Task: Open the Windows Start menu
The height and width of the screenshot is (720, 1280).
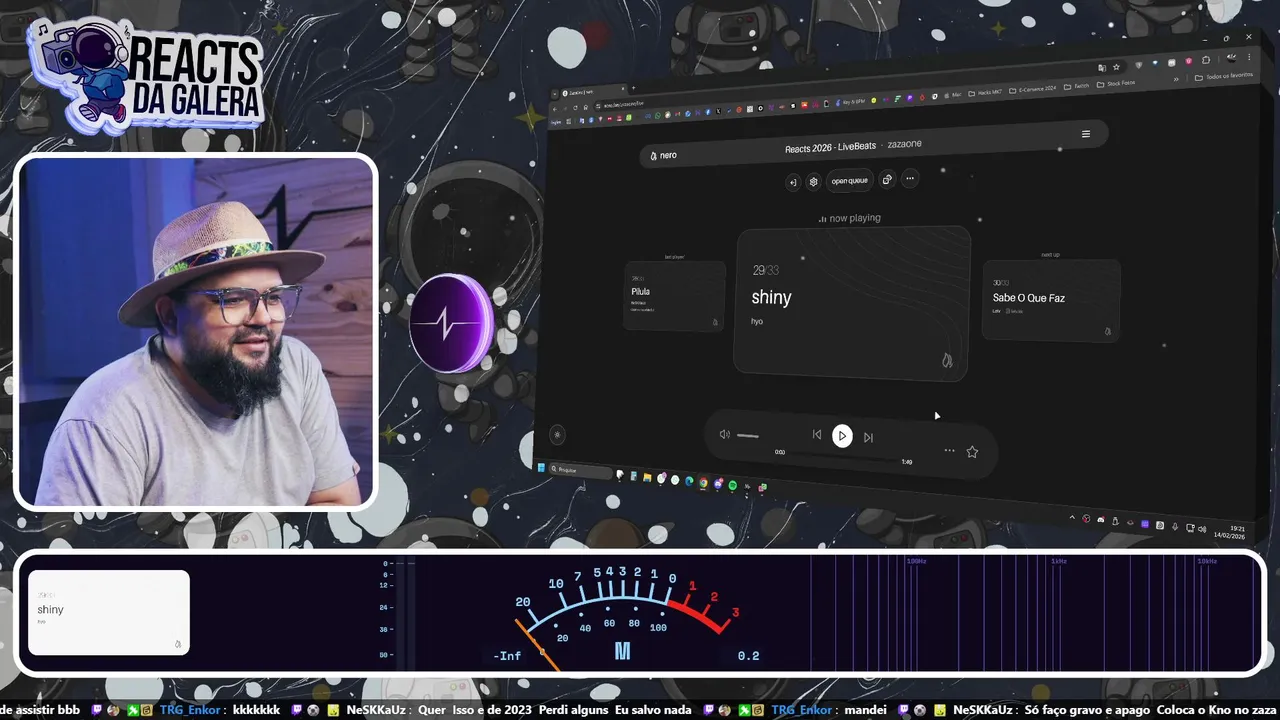Action: [541, 467]
